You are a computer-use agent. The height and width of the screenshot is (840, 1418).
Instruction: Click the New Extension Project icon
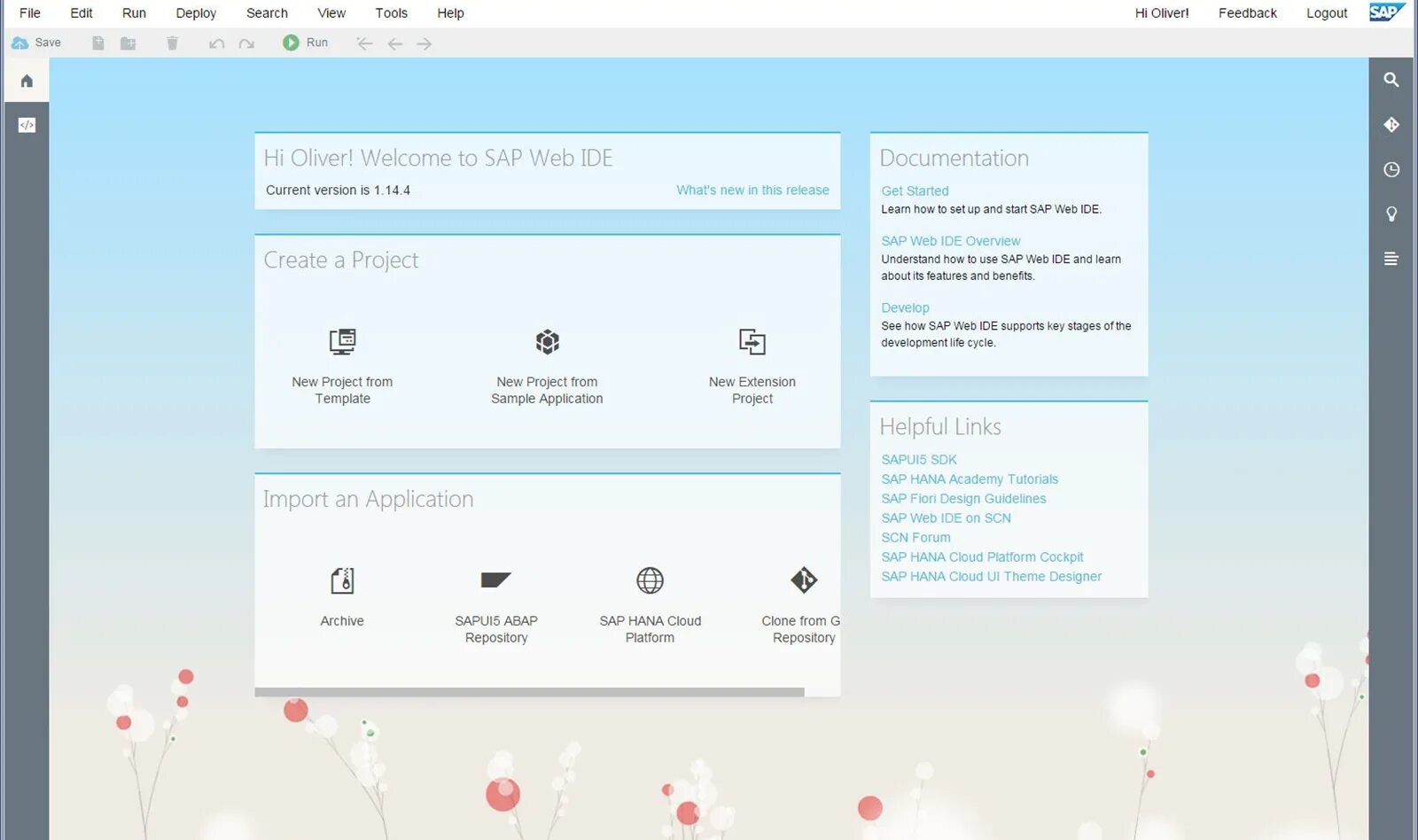click(x=752, y=341)
